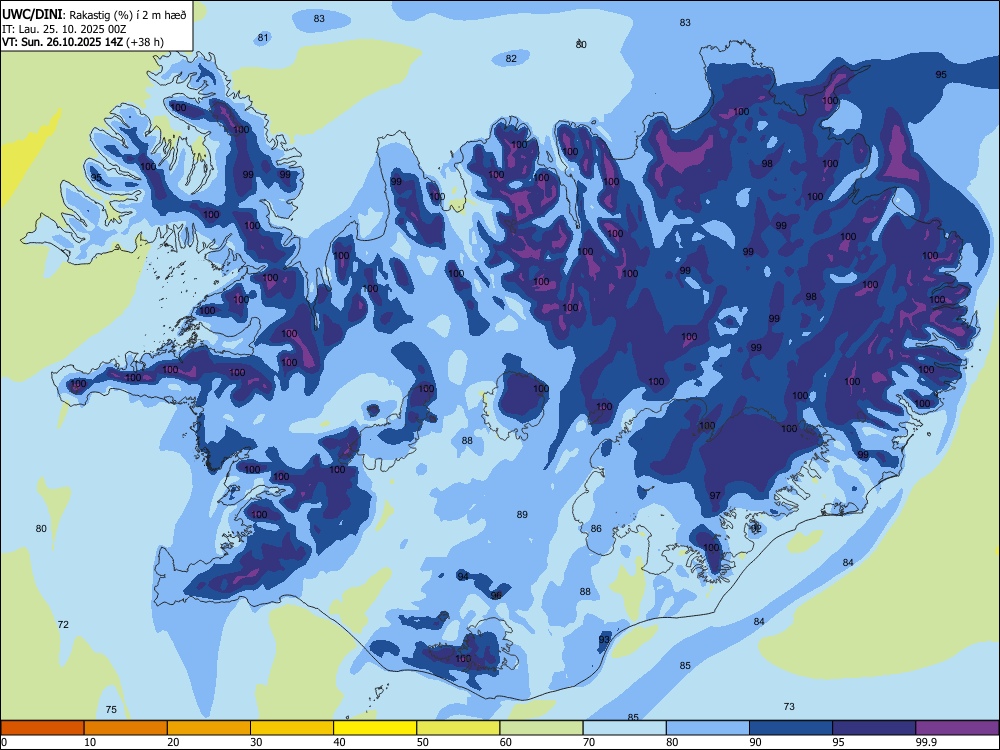The height and width of the screenshot is (750, 1000).
Task: Click the orange 10–20 legend swatch
Action: point(126,728)
